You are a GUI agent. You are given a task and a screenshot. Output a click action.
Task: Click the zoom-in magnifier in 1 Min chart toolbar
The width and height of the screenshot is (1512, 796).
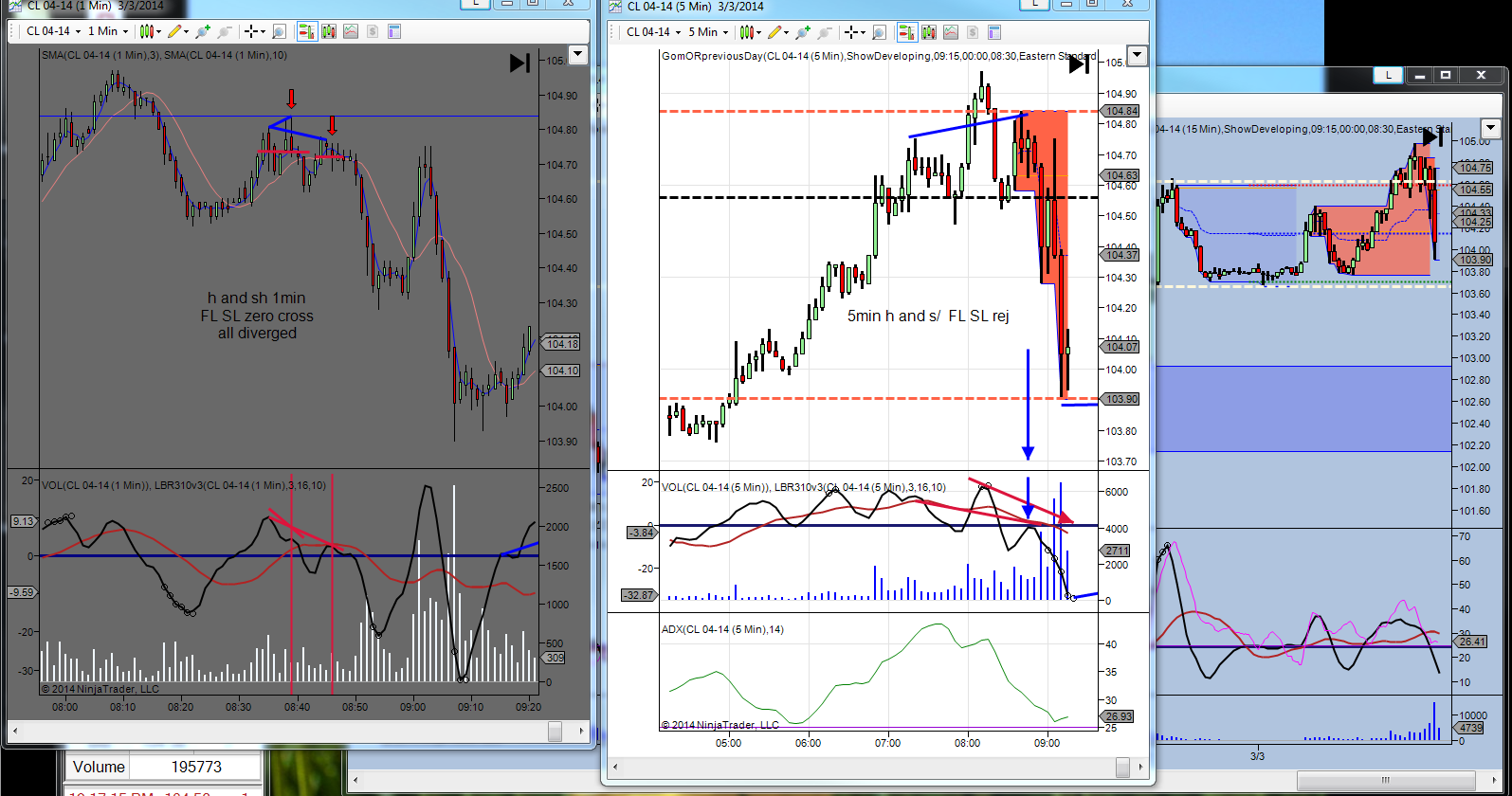click(x=202, y=31)
